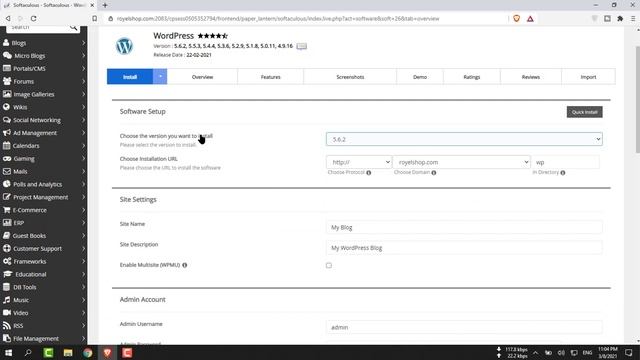Open the WordPress version dropdown
The width and height of the screenshot is (640, 360).
[x=464, y=139]
